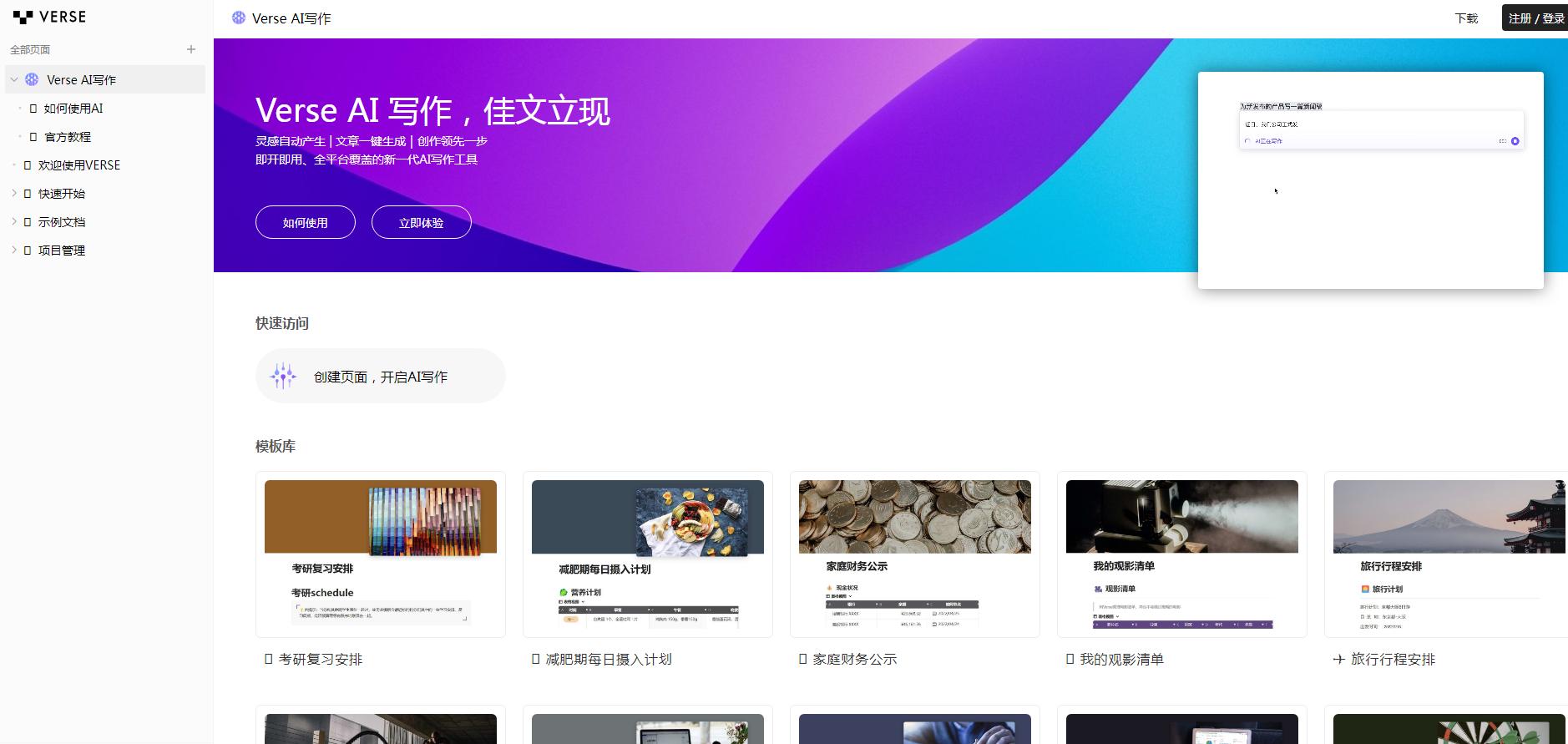Click the AI sparkle icon in 创建页面
The width and height of the screenshot is (1568, 744).
pyautogui.click(x=283, y=376)
